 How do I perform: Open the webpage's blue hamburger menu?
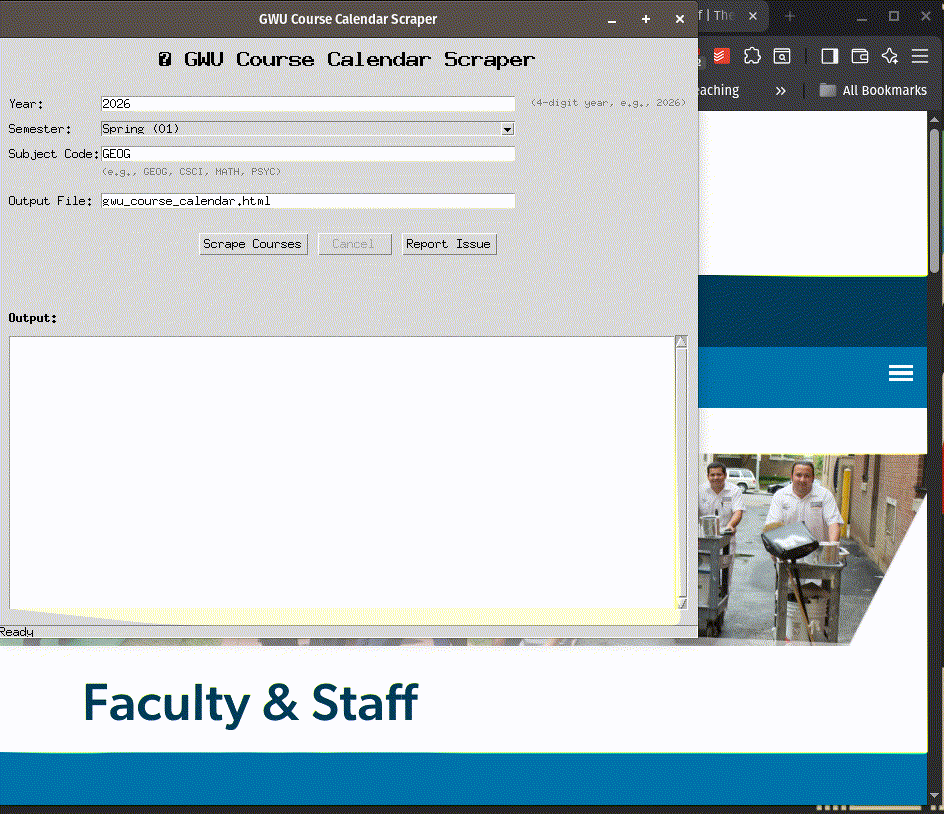click(x=901, y=373)
